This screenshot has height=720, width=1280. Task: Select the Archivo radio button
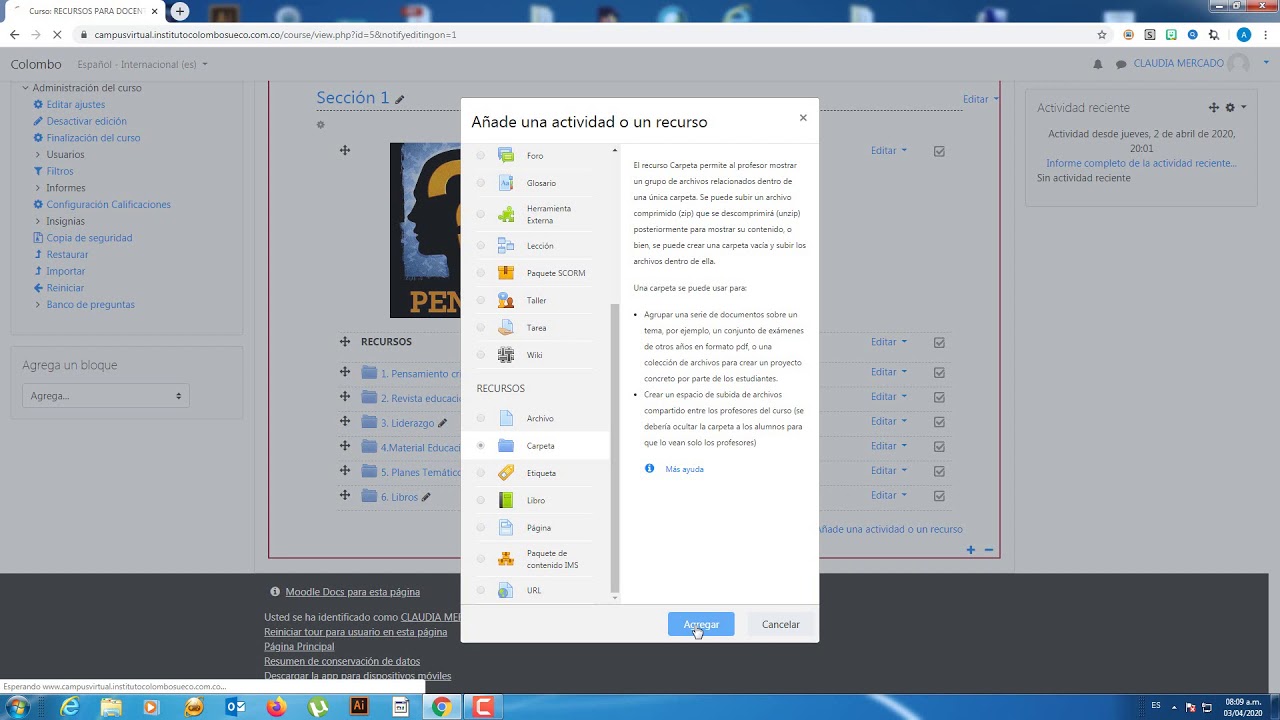click(481, 418)
